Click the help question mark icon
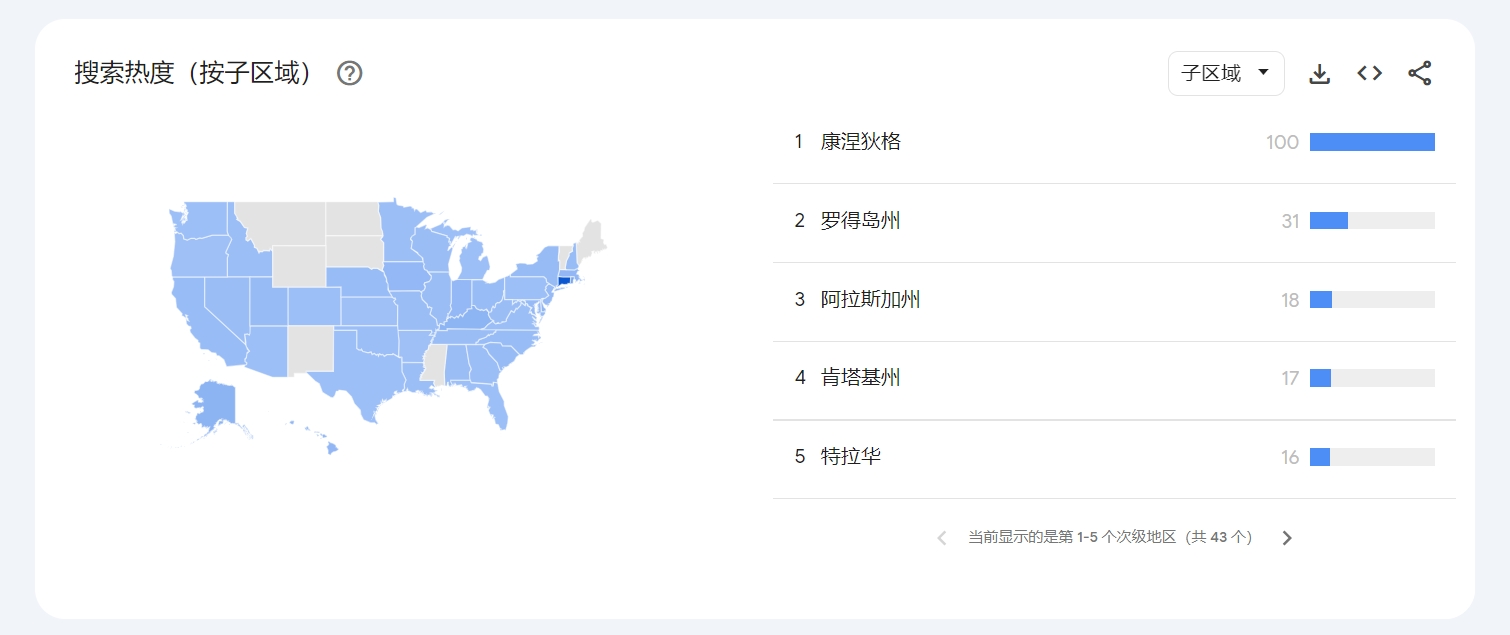 pyautogui.click(x=349, y=73)
